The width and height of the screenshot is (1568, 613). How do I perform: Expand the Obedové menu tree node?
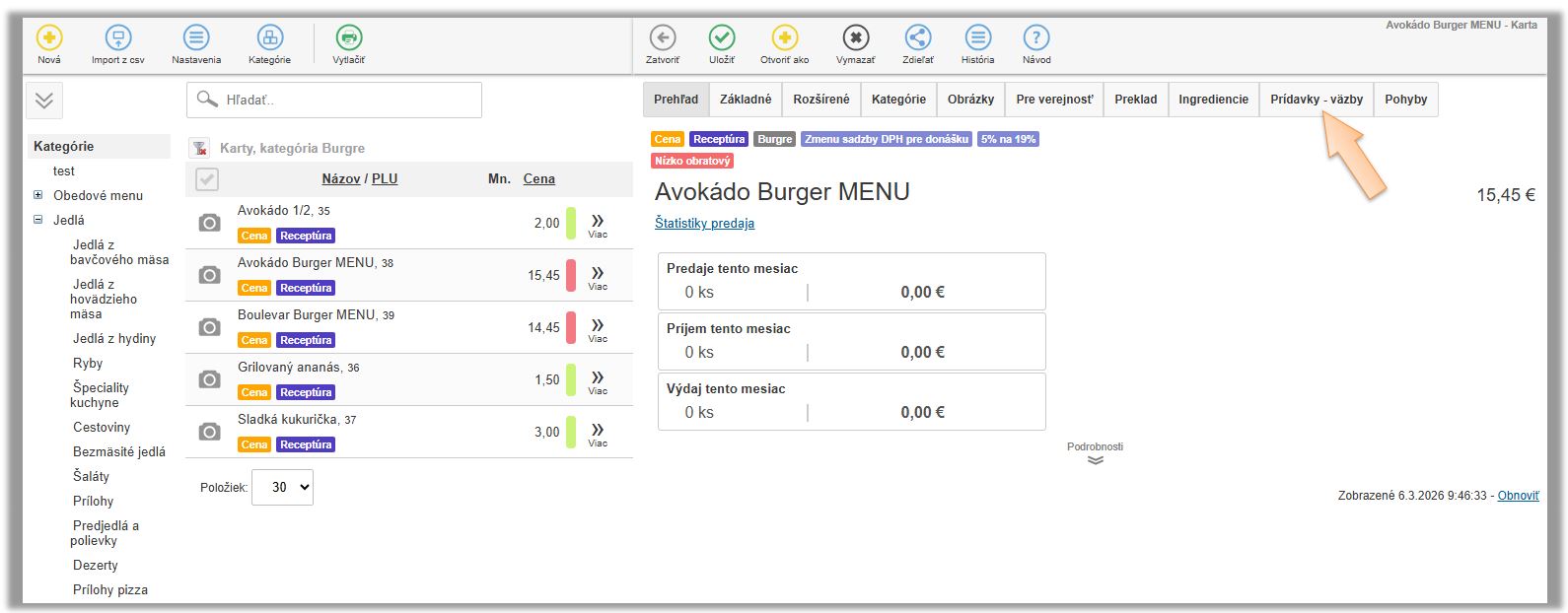[x=38, y=195]
